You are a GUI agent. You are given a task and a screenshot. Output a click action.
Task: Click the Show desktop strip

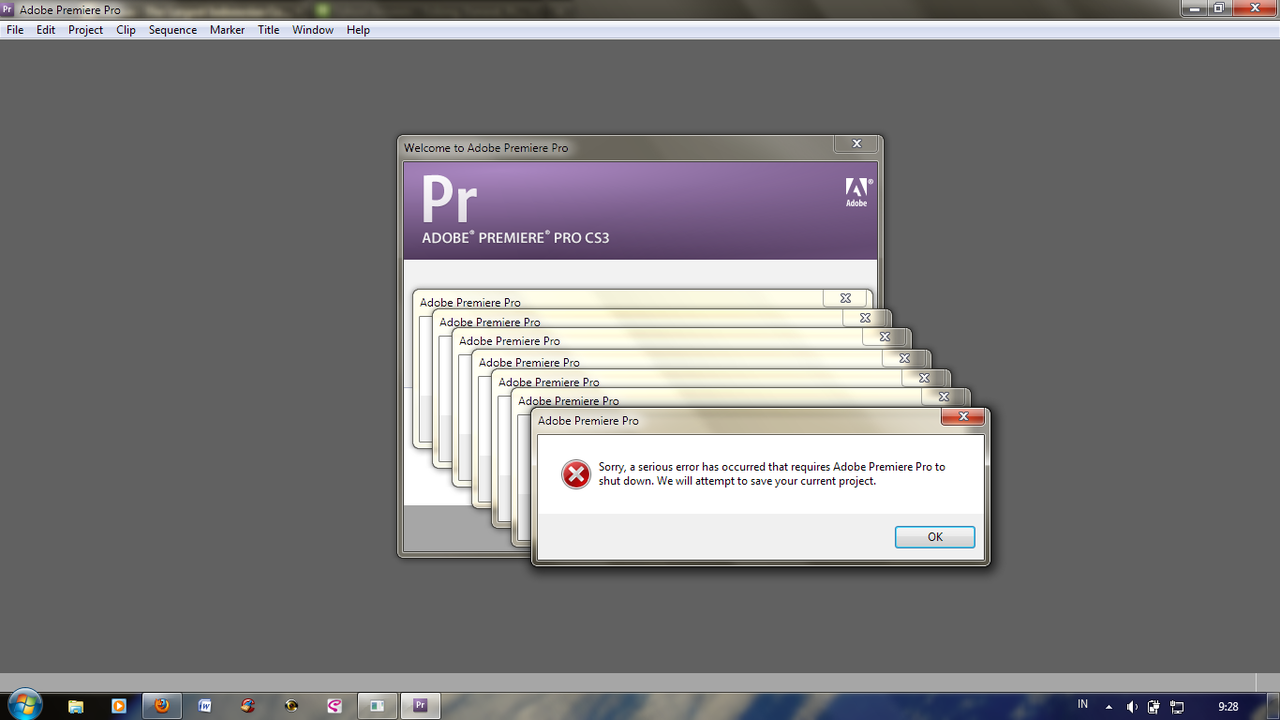(1272, 706)
